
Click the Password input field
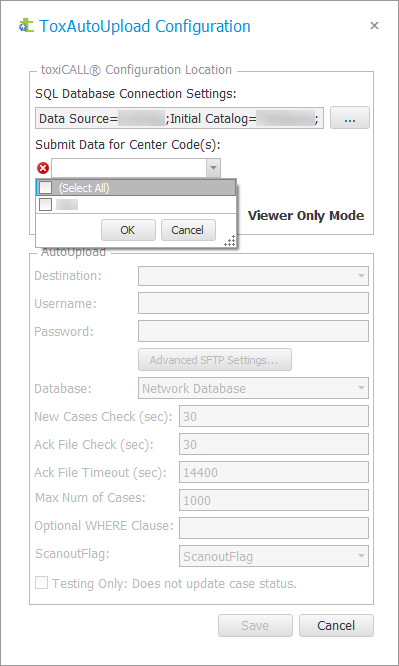click(253, 331)
